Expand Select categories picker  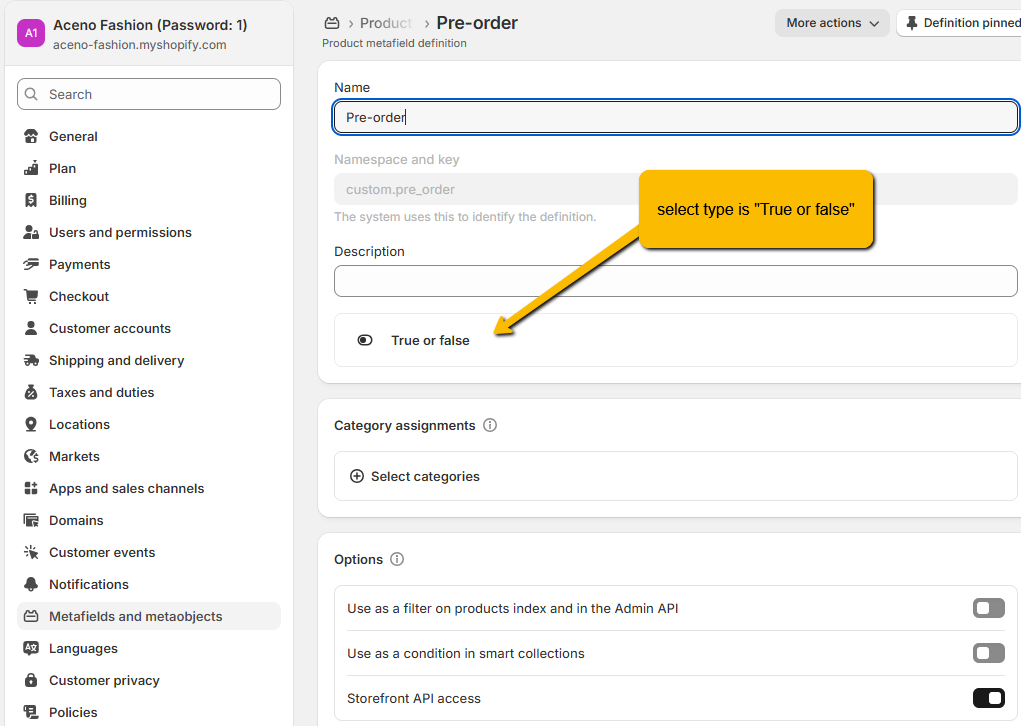tap(415, 476)
